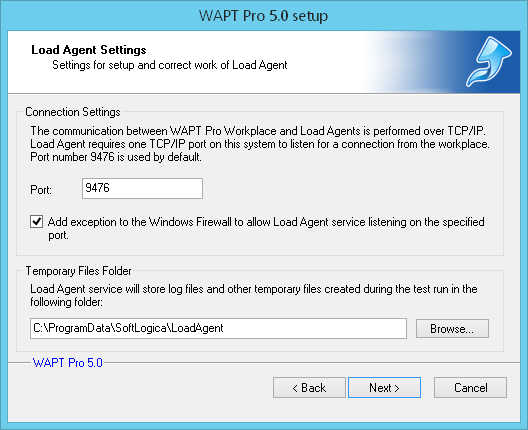Click the temporary files folder path field

[218, 328]
